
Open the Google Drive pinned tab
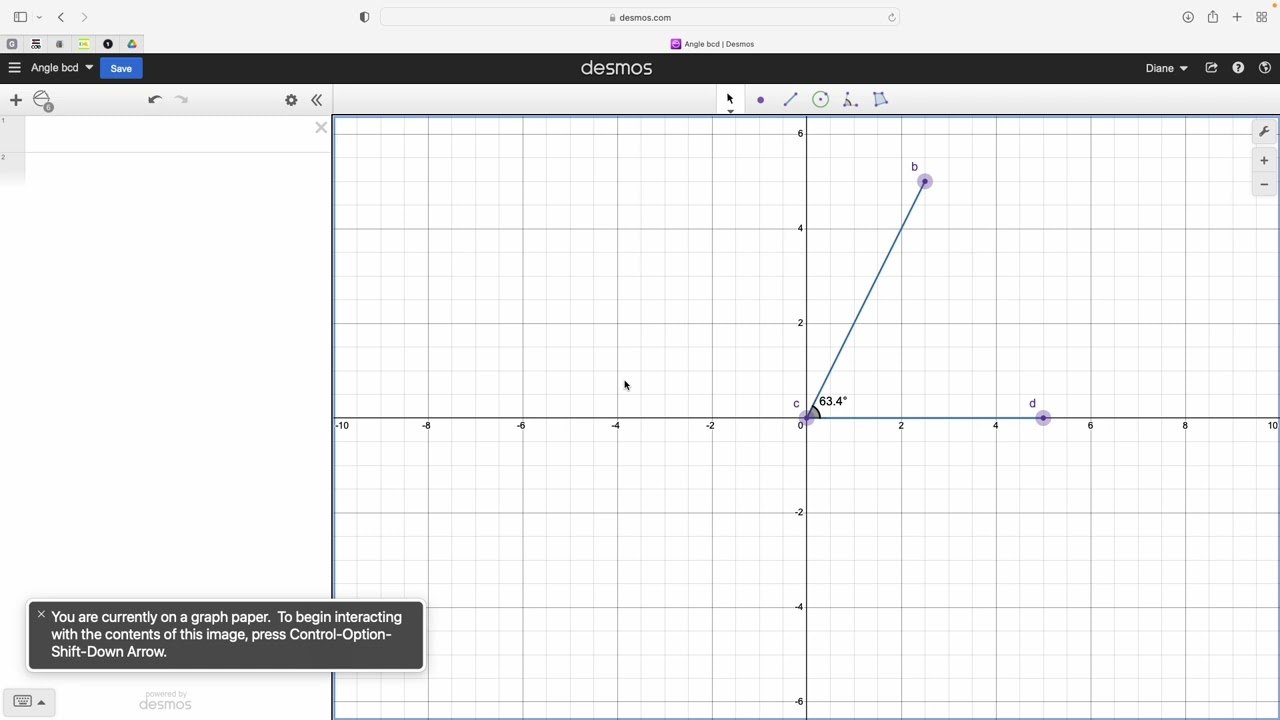132,44
